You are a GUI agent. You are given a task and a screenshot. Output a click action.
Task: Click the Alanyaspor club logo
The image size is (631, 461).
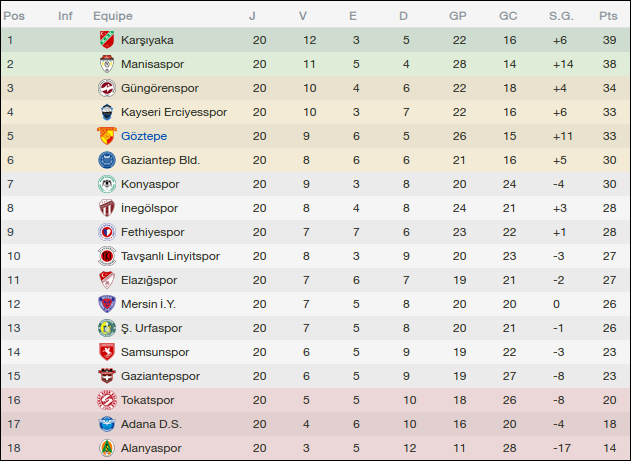(x=106, y=448)
